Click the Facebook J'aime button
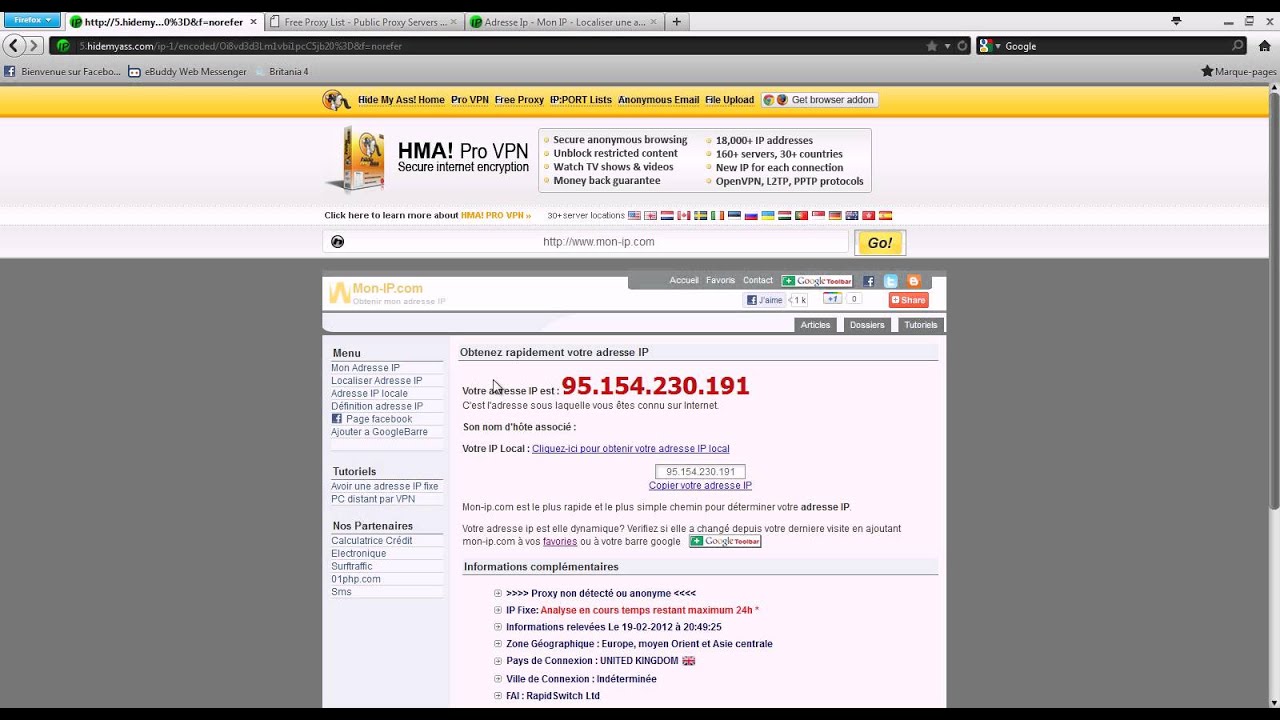1280x720 pixels. (x=765, y=300)
